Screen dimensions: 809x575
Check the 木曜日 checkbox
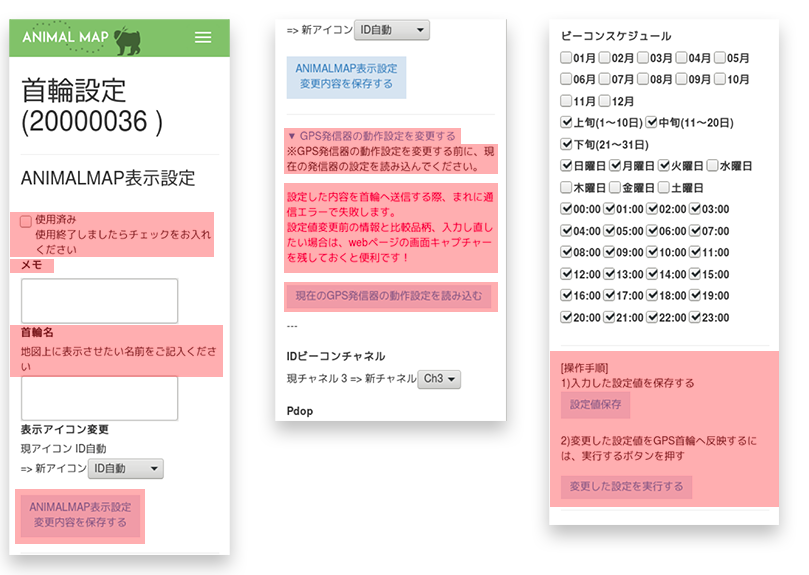click(x=566, y=187)
